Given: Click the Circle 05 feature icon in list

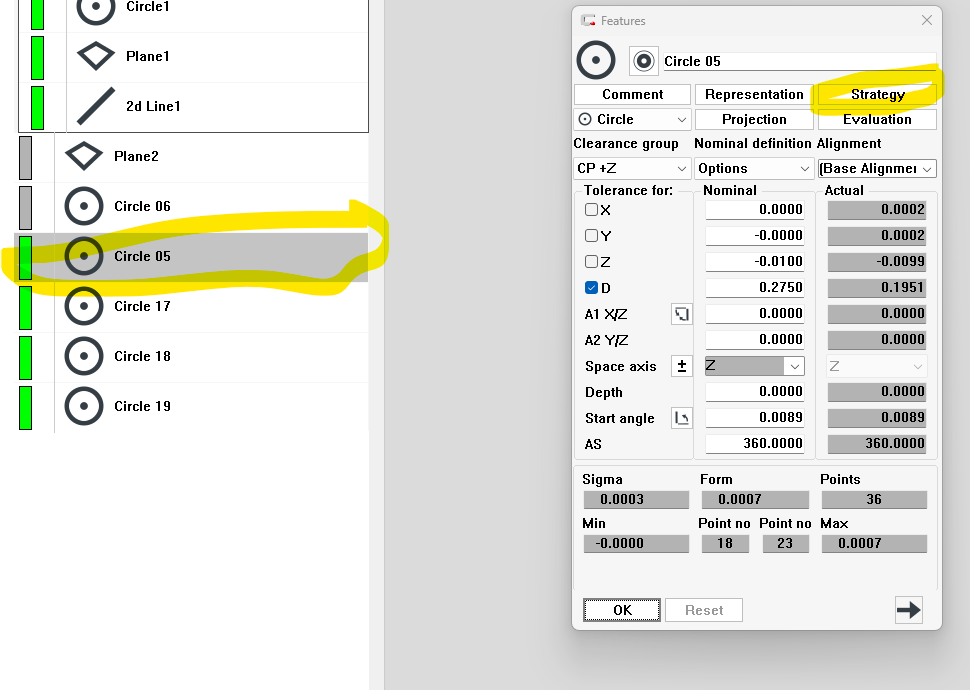Looking at the screenshot, I should tap(84, 256).
